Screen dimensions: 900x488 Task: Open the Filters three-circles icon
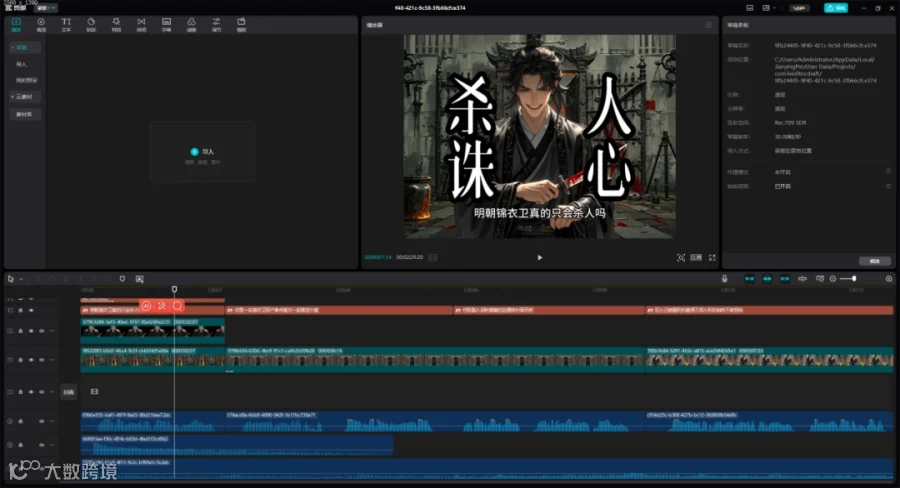[191, 25]
